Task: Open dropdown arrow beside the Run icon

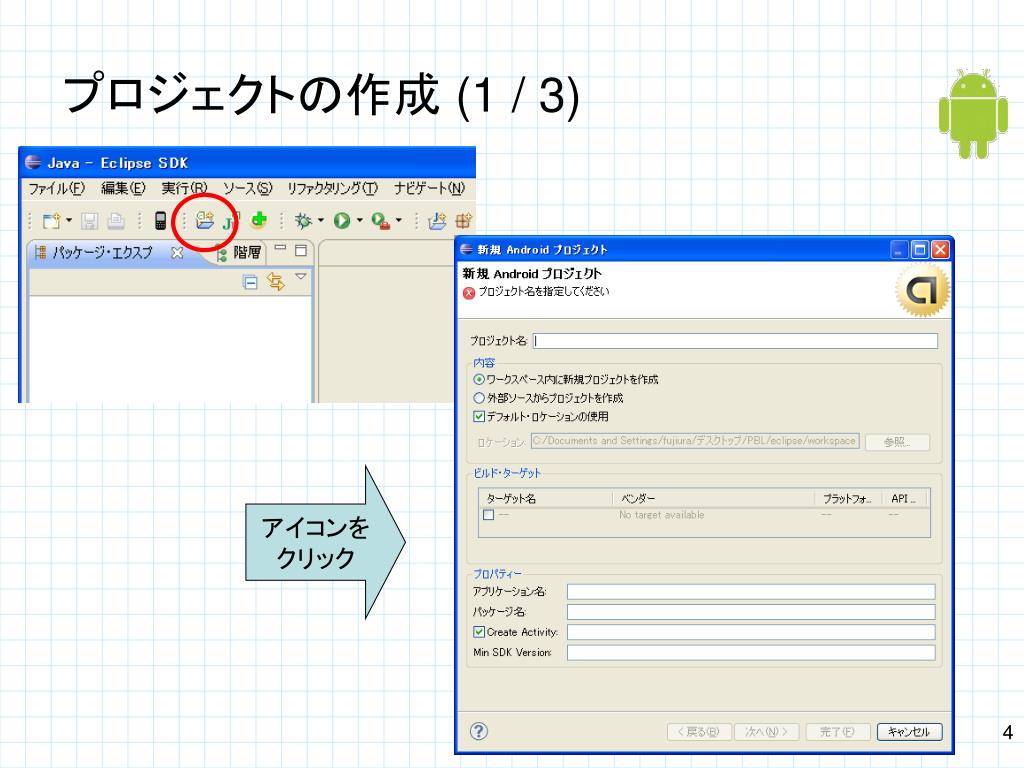Action: 359,221
